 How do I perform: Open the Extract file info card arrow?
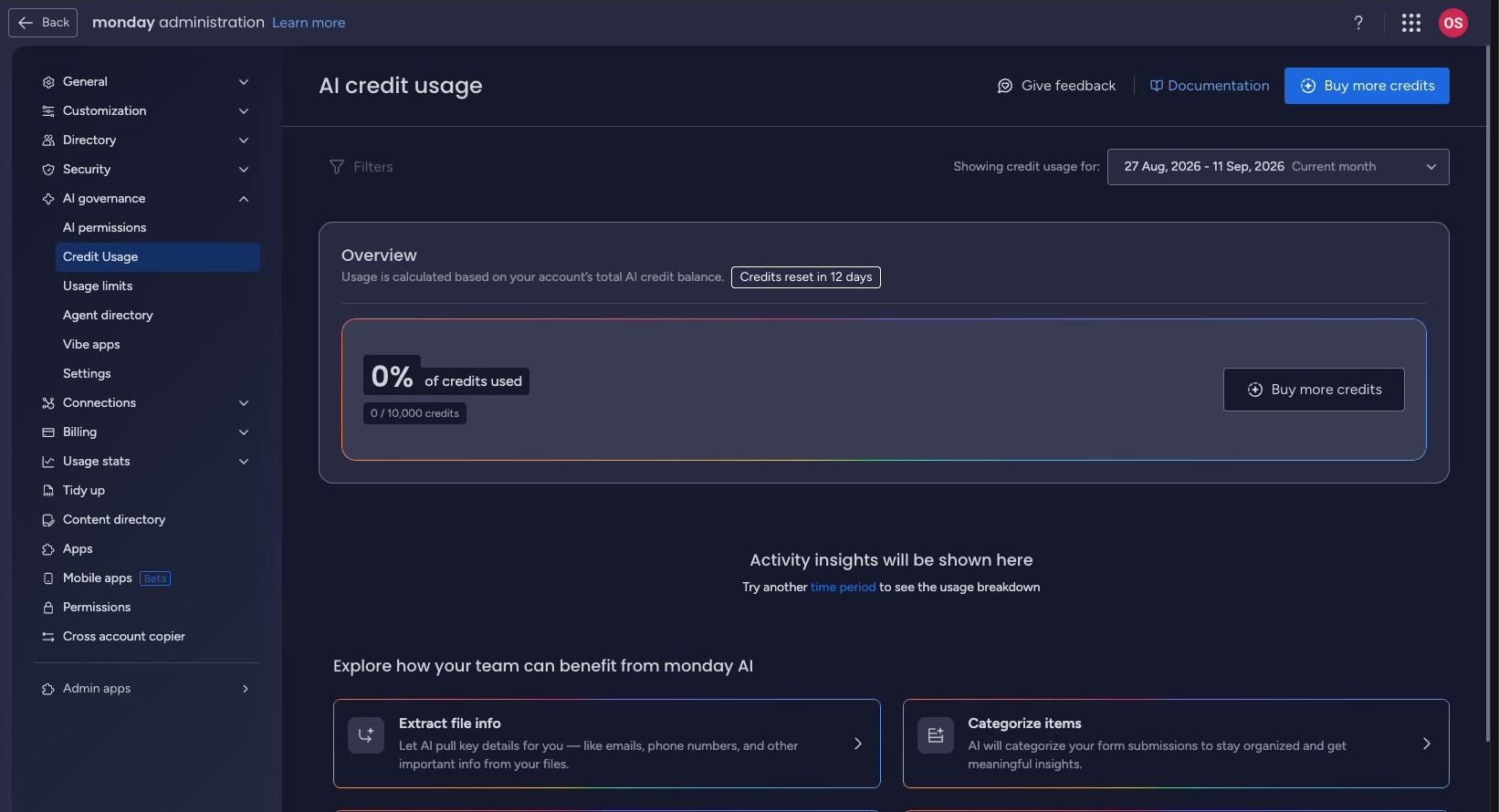tap(858, 744)
